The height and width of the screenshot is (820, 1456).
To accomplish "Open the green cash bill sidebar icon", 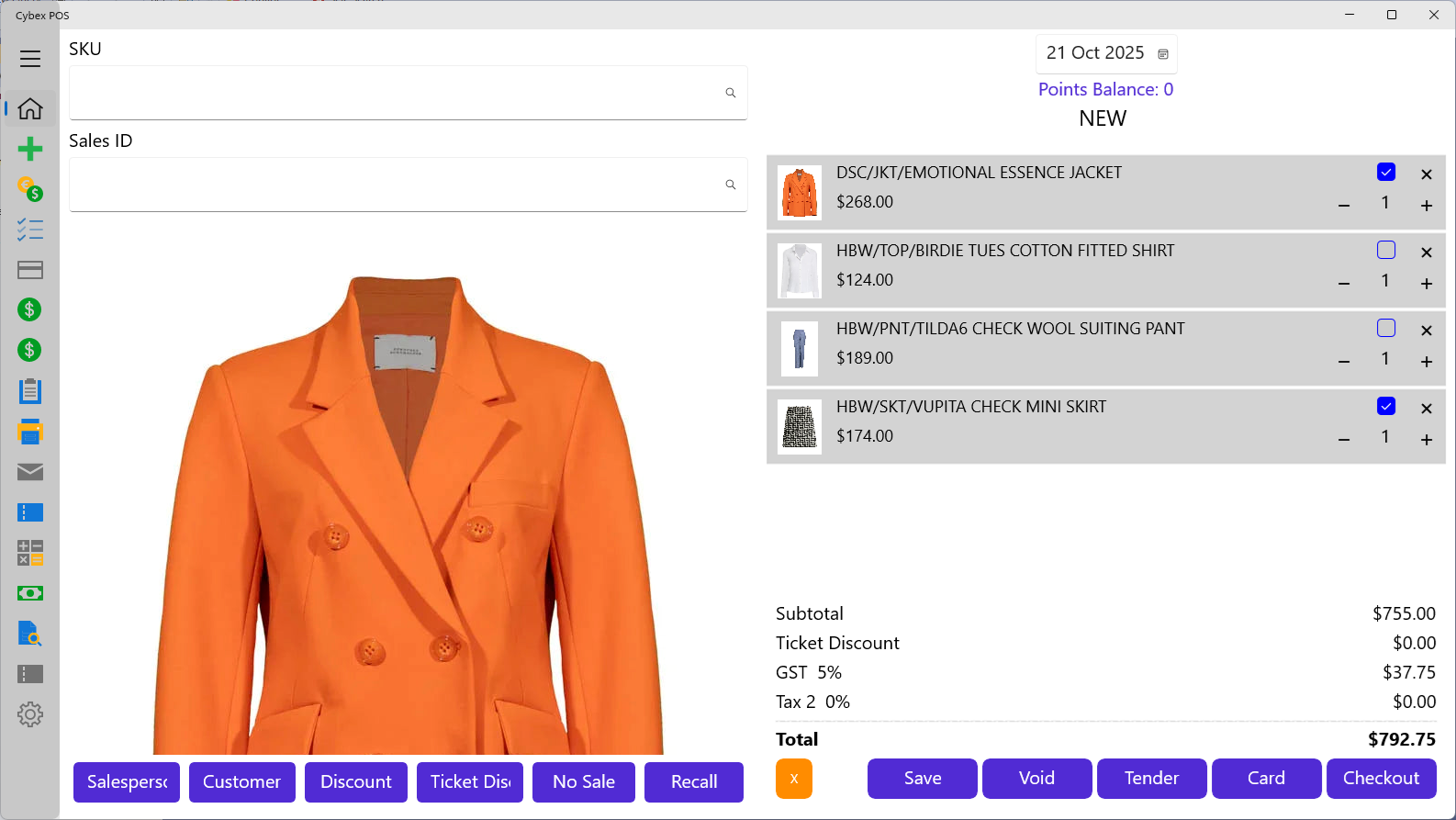I will [x=30, y=593].
